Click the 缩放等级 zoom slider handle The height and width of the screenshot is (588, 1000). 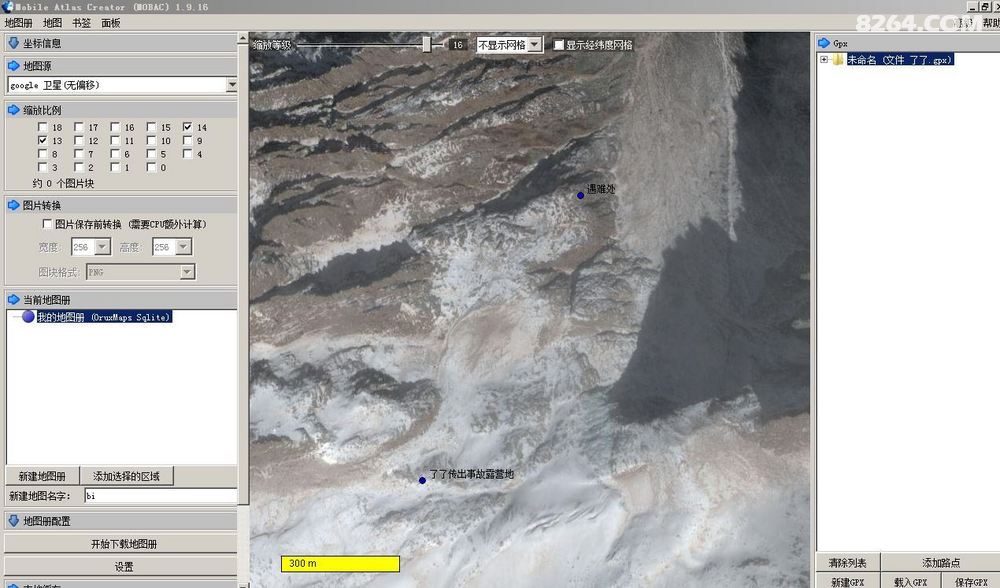tap(427, 44)
